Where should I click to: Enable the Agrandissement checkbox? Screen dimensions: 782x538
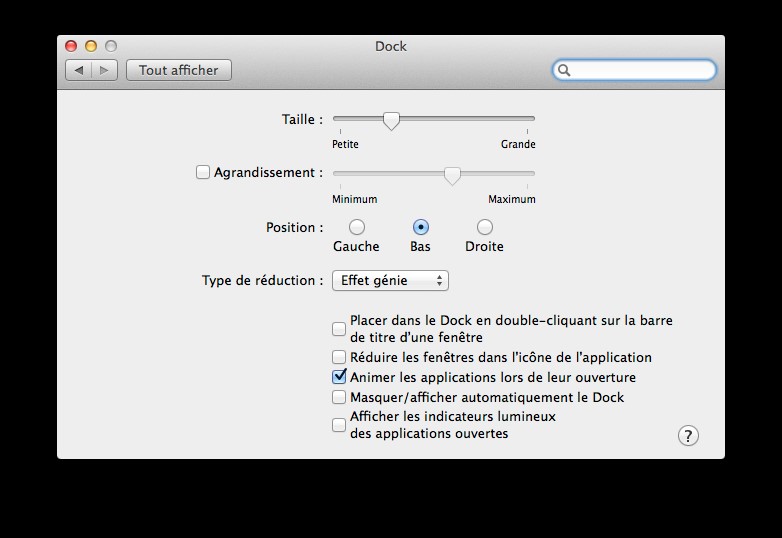(202, 172)
